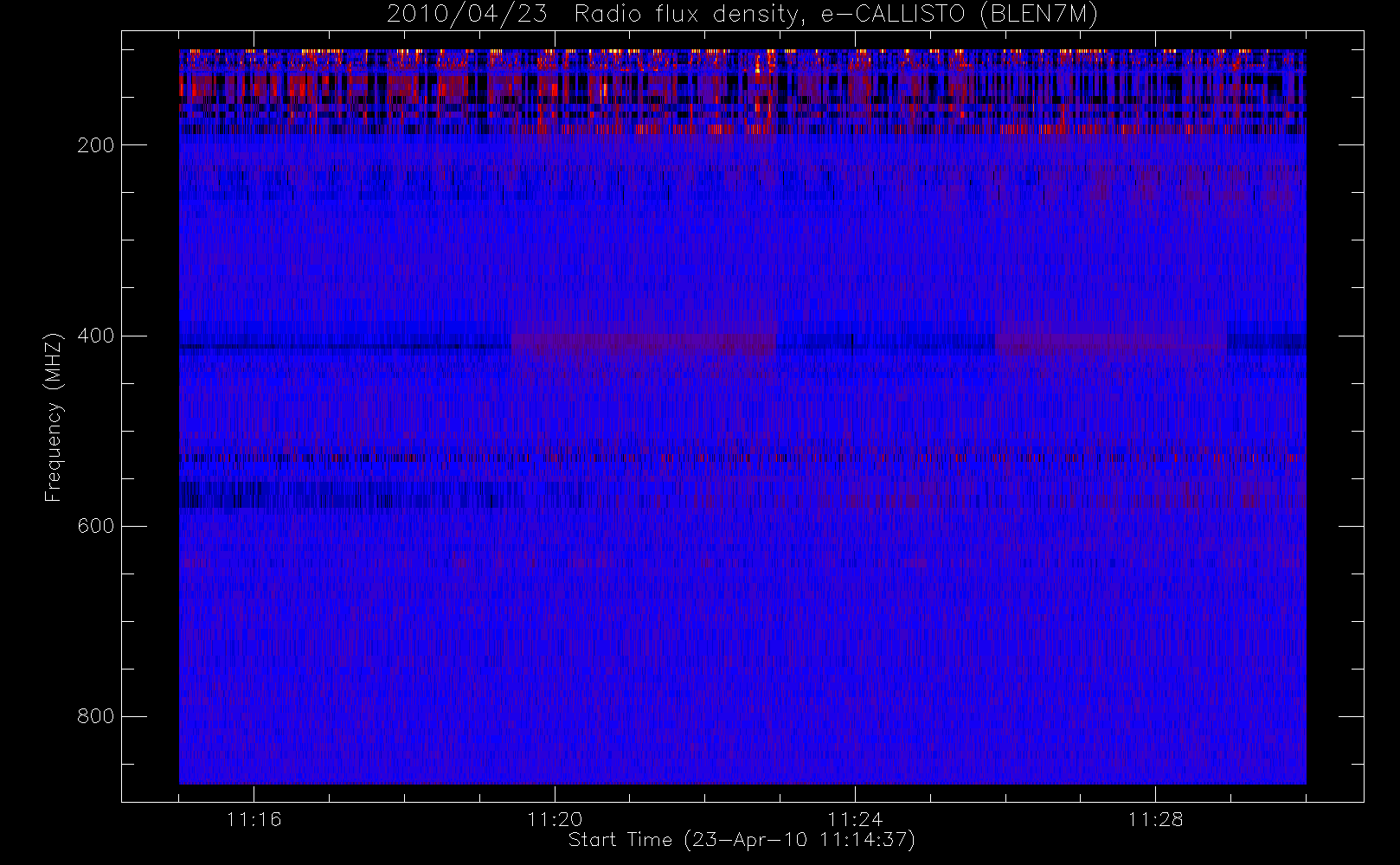Click the 11:16 time tick label
Image resolution: width=1400 pixels, height=865 pixels.
[x=254, y=819]
